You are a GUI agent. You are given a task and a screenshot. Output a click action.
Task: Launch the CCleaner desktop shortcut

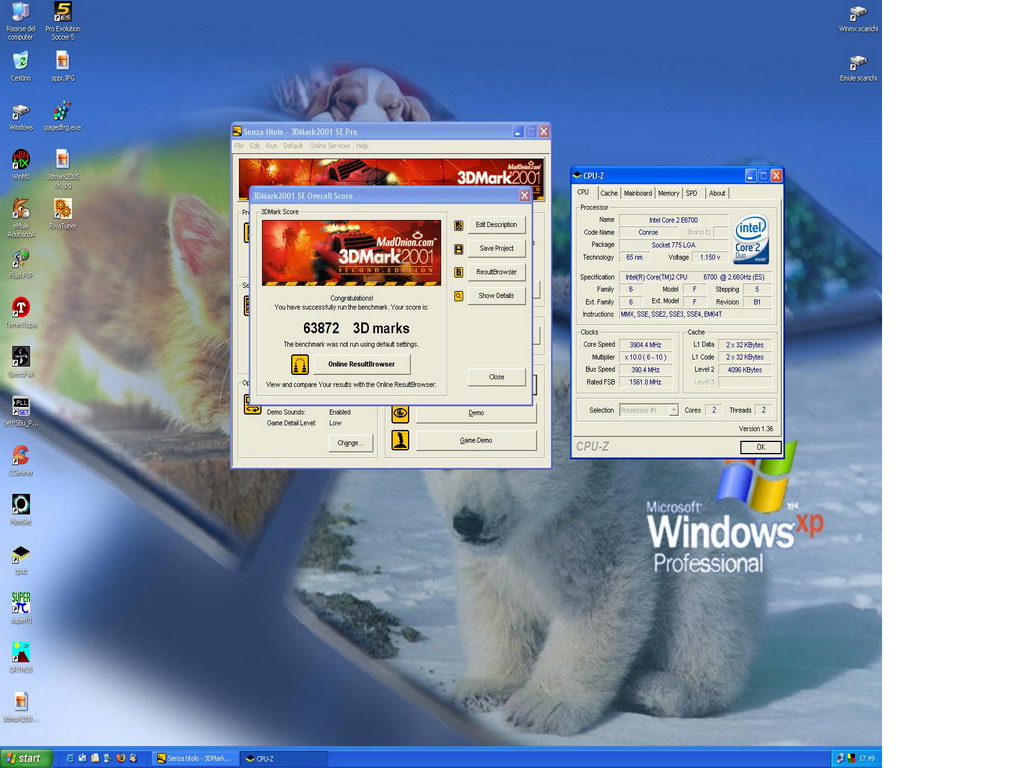20,460
